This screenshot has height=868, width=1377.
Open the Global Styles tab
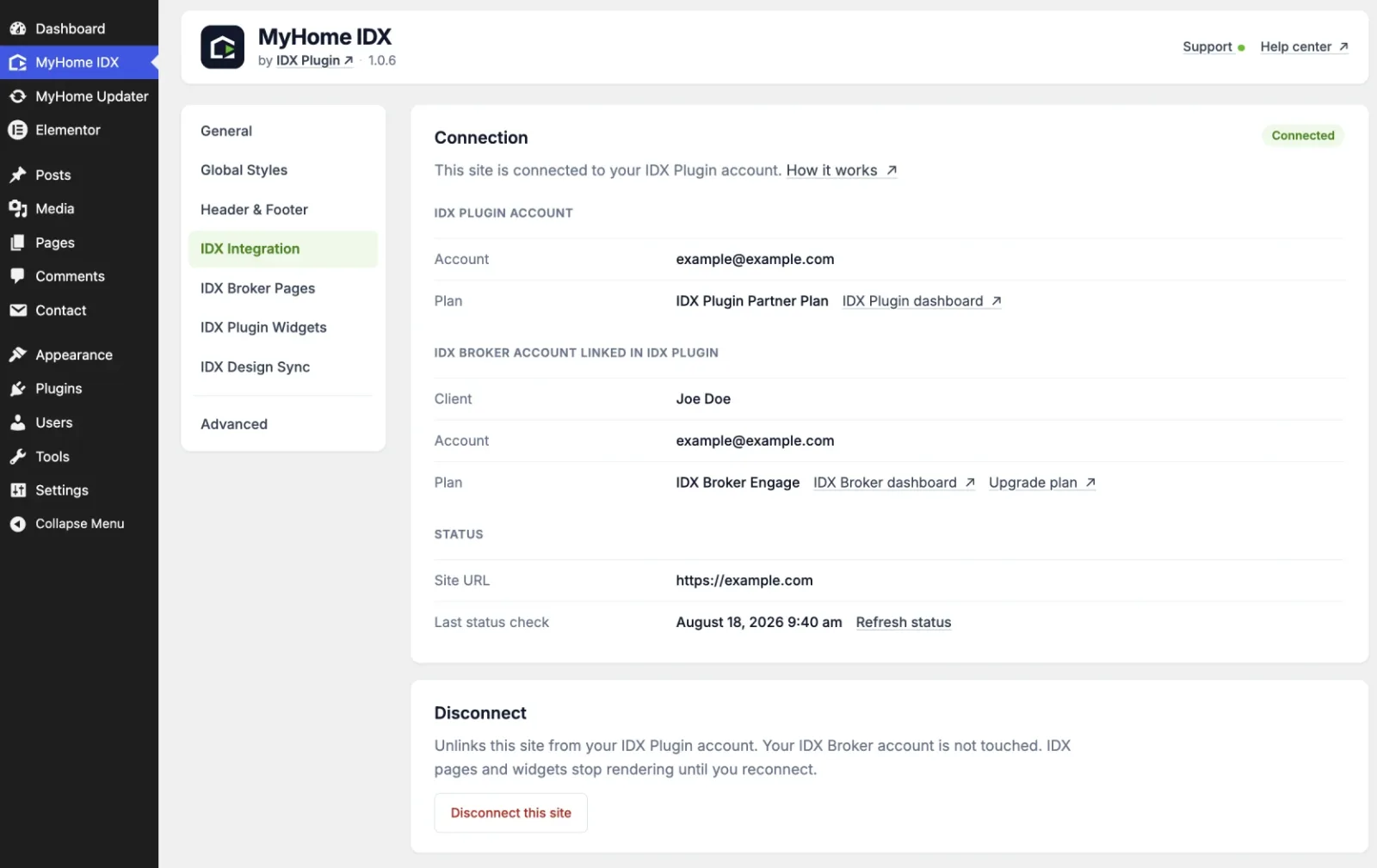pyautogui.click(x=283, y=170)
